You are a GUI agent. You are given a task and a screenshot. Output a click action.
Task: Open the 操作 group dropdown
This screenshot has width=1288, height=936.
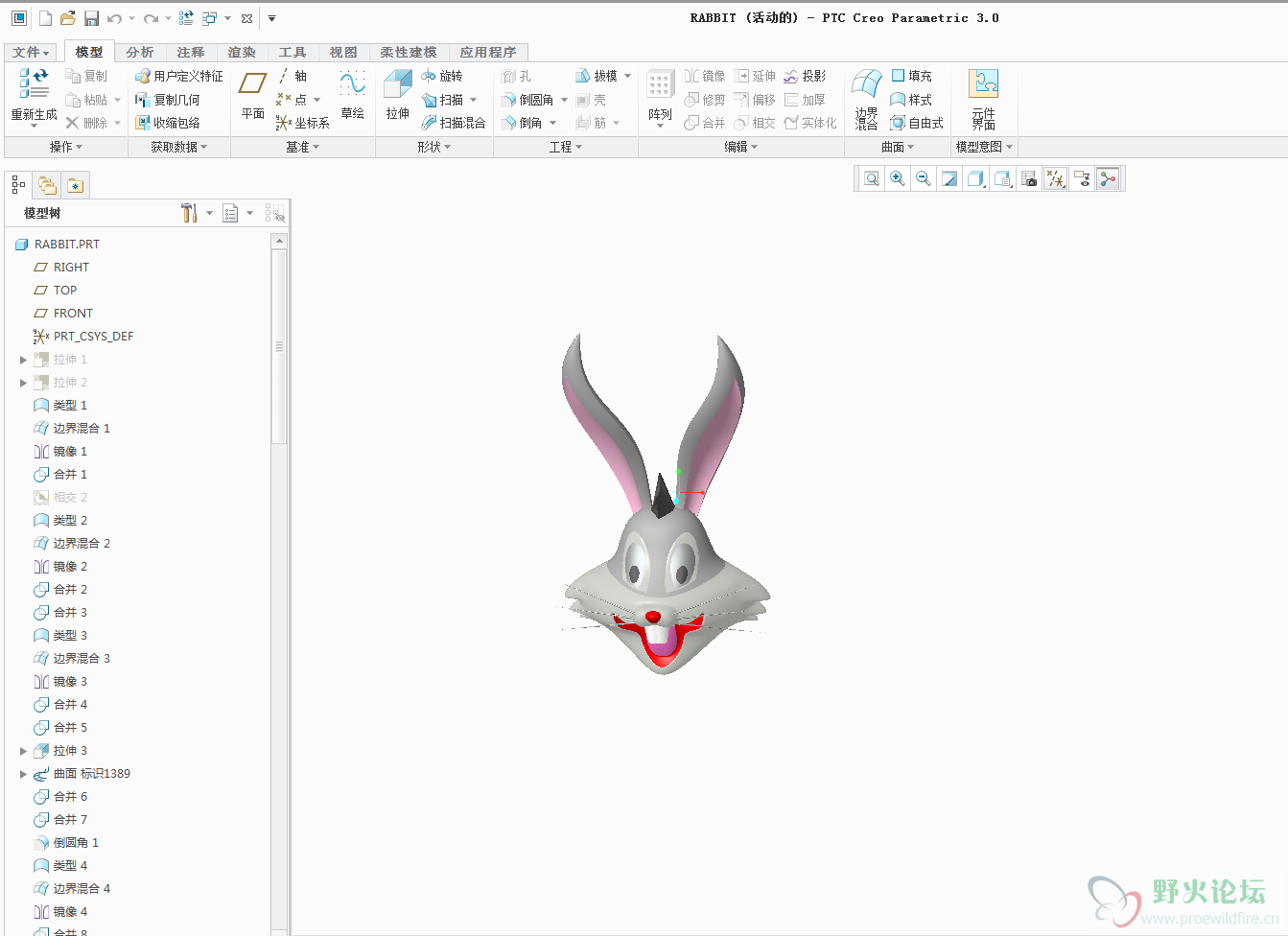tap(66, 147)
